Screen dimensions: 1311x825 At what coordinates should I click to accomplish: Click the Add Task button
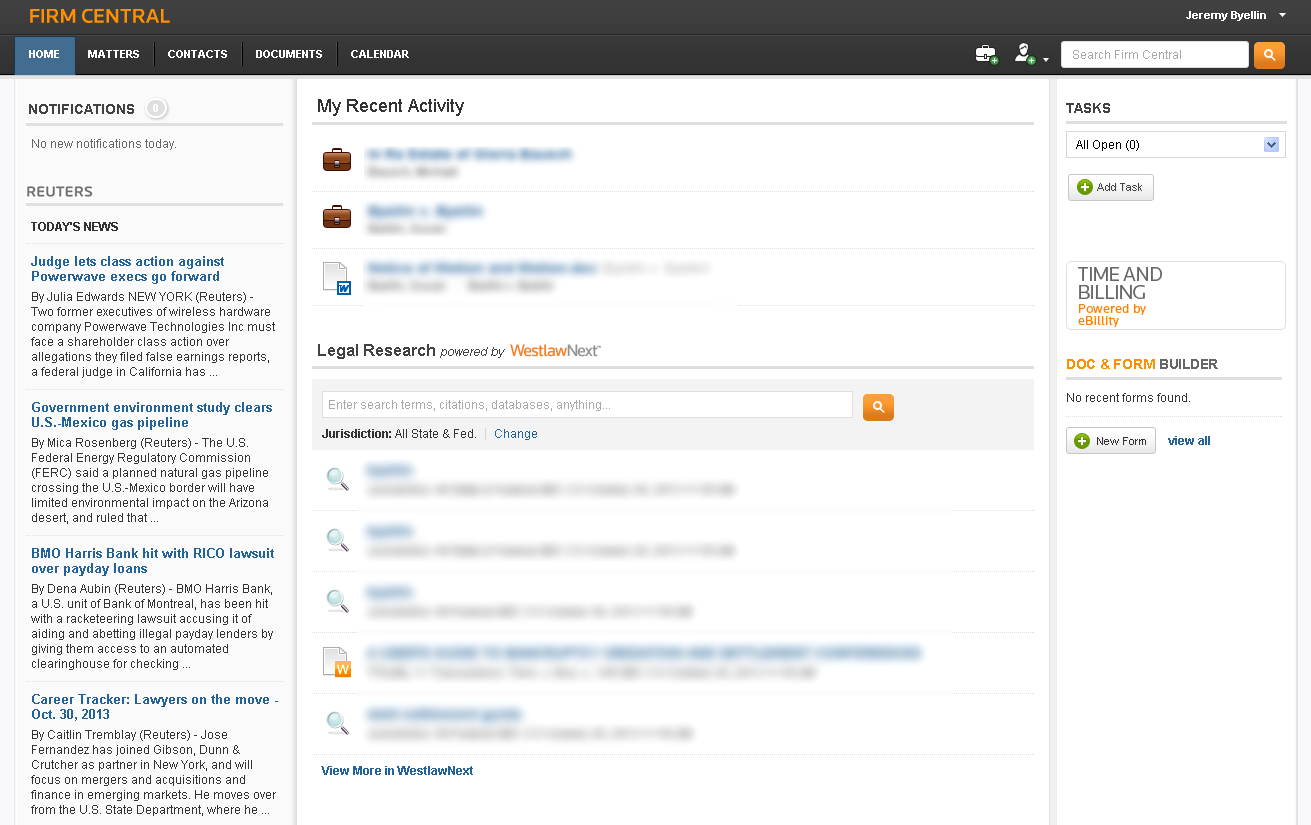pos(1111,187)
